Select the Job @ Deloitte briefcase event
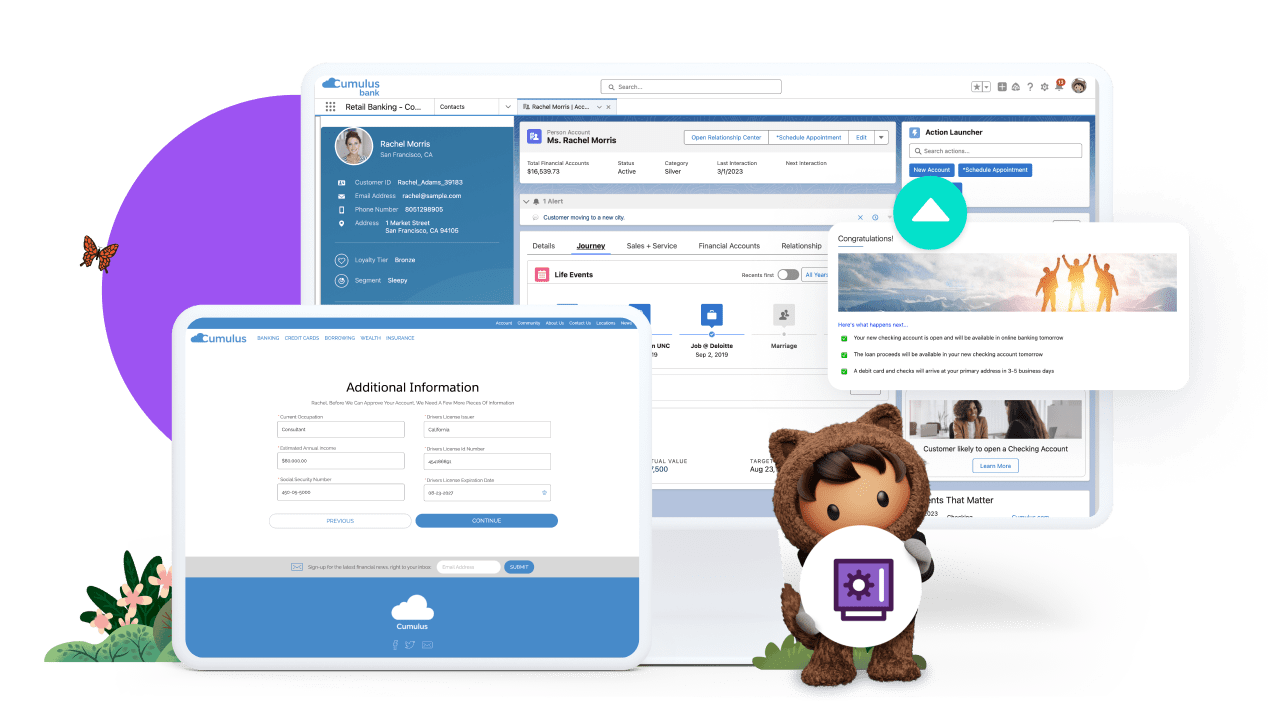Screen dimensions: 1268x714 [x=712, y=315]
